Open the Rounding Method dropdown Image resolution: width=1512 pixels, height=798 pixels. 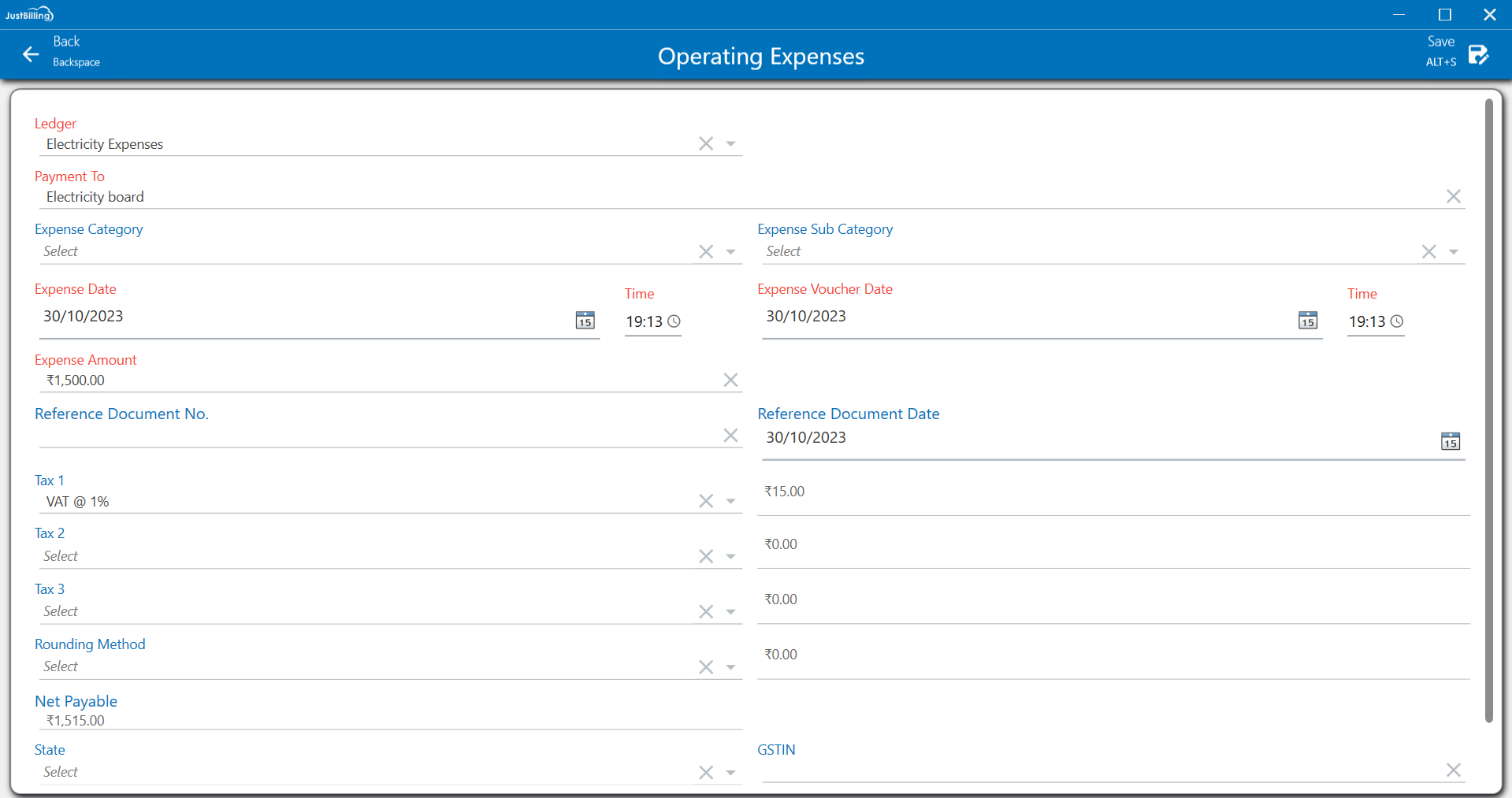pyautogui.click(x=731, y=667)
